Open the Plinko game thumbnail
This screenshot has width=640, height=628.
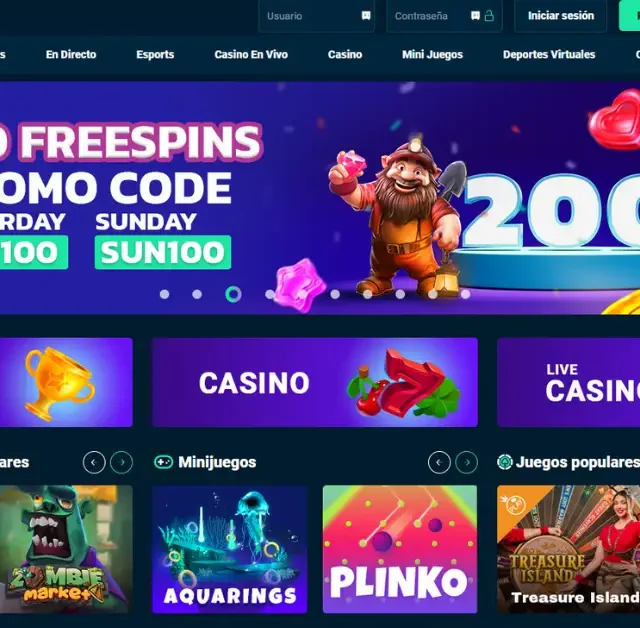(x=400, y=549)
